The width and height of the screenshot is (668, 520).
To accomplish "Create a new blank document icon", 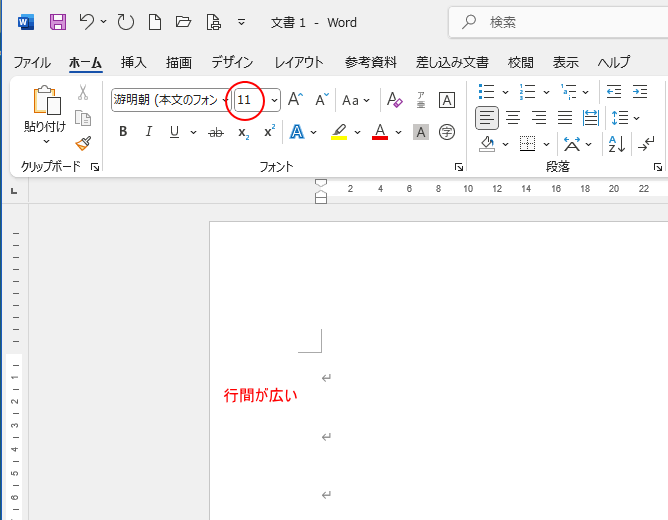I will tap(155, 22).
